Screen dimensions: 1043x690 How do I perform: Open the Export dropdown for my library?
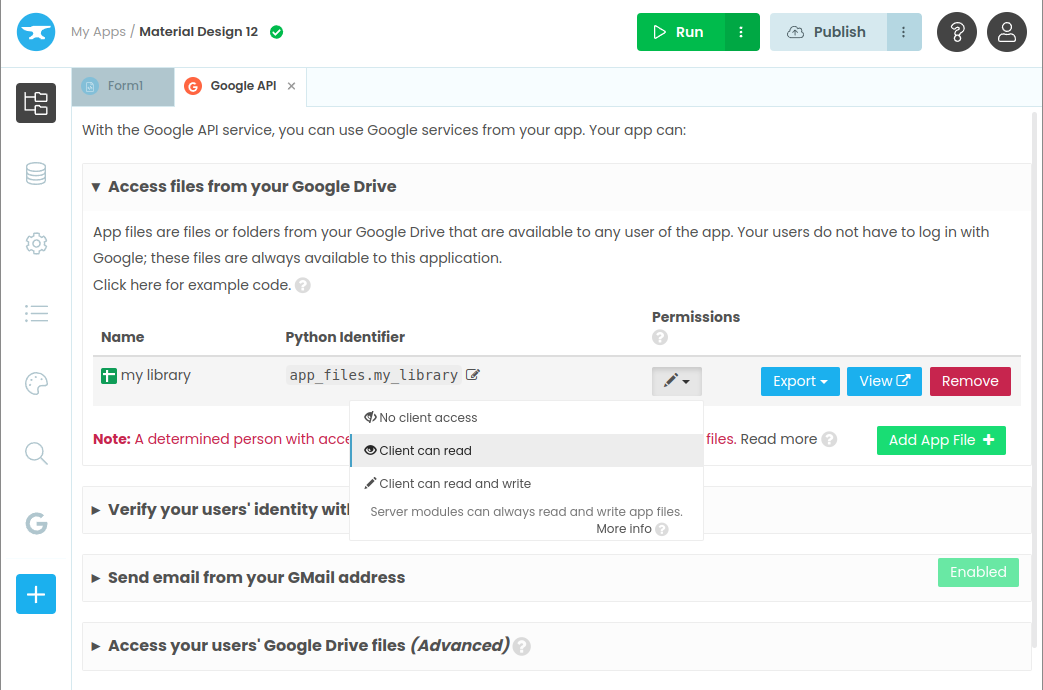pyautogui.click(x=800, y=381)
